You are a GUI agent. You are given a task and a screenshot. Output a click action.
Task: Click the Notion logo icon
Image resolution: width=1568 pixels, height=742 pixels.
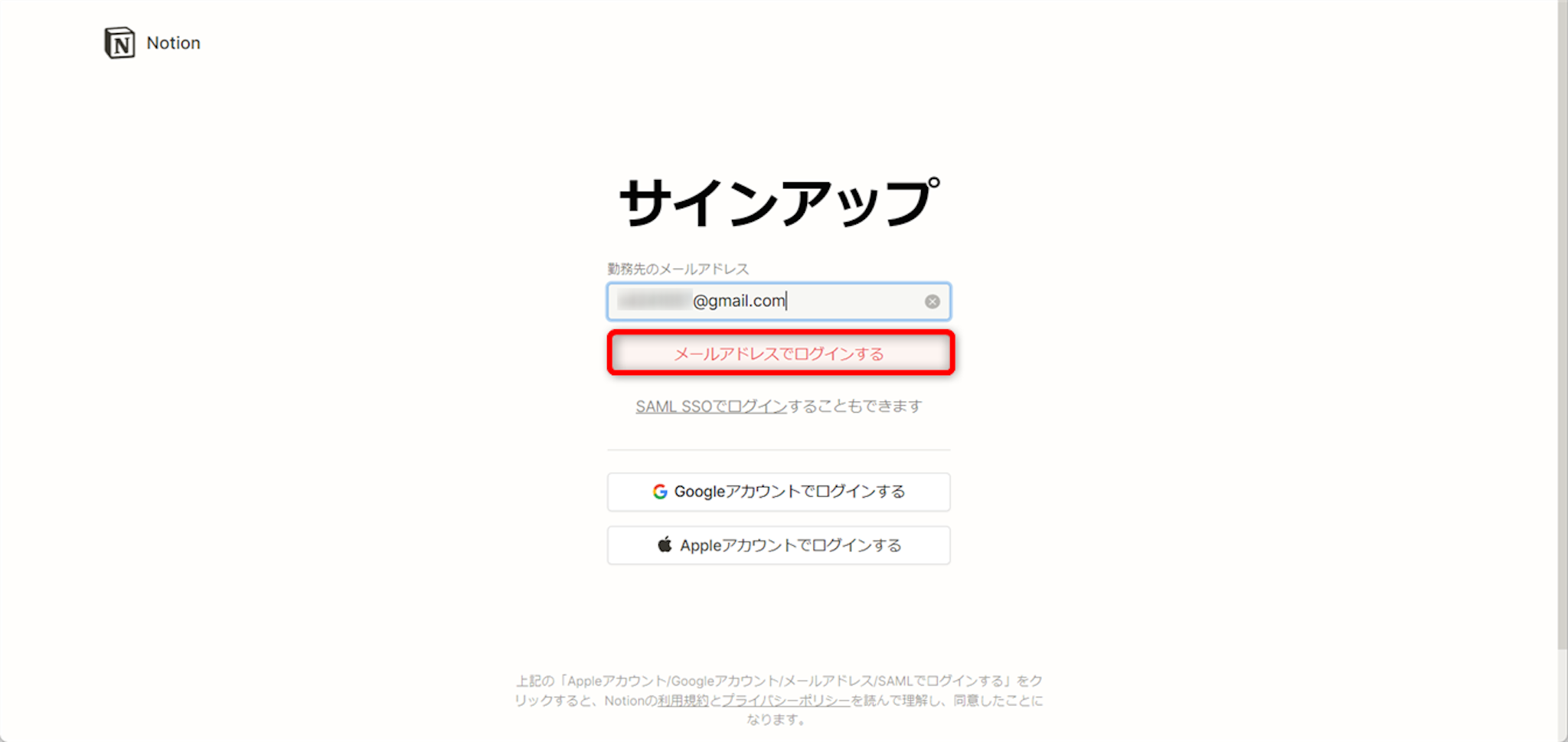coord(119,43)
